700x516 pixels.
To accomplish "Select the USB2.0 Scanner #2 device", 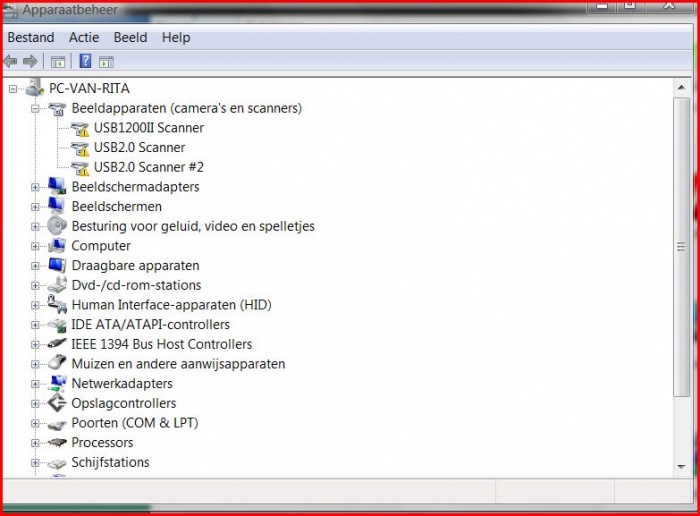I will click(149, 167).
